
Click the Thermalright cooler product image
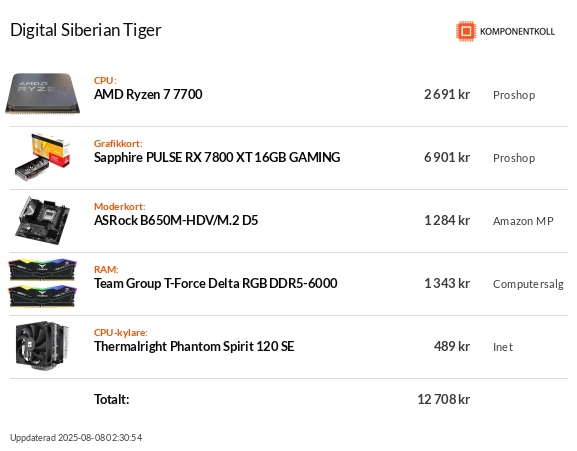(x=43, y=346)
